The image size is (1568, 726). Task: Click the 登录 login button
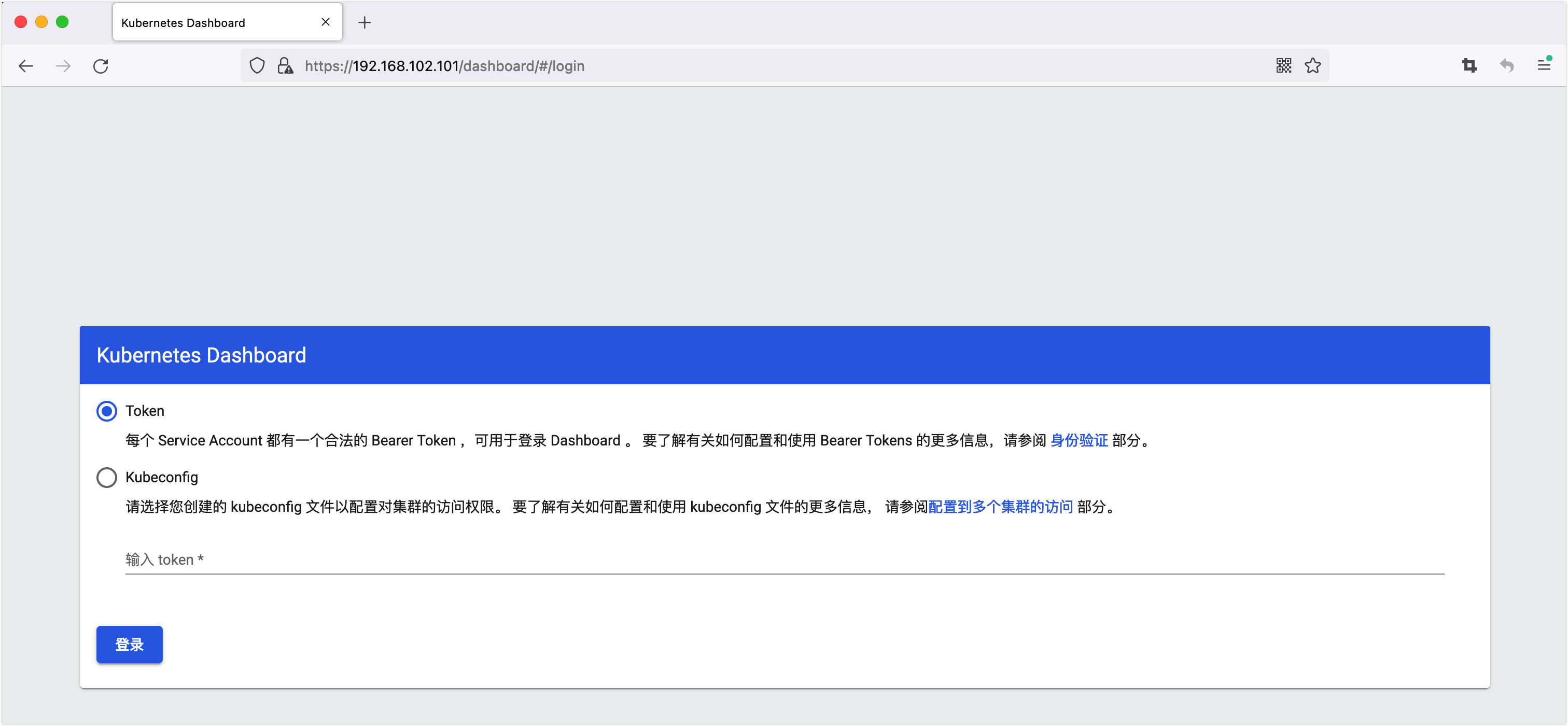tap(129, 644)
